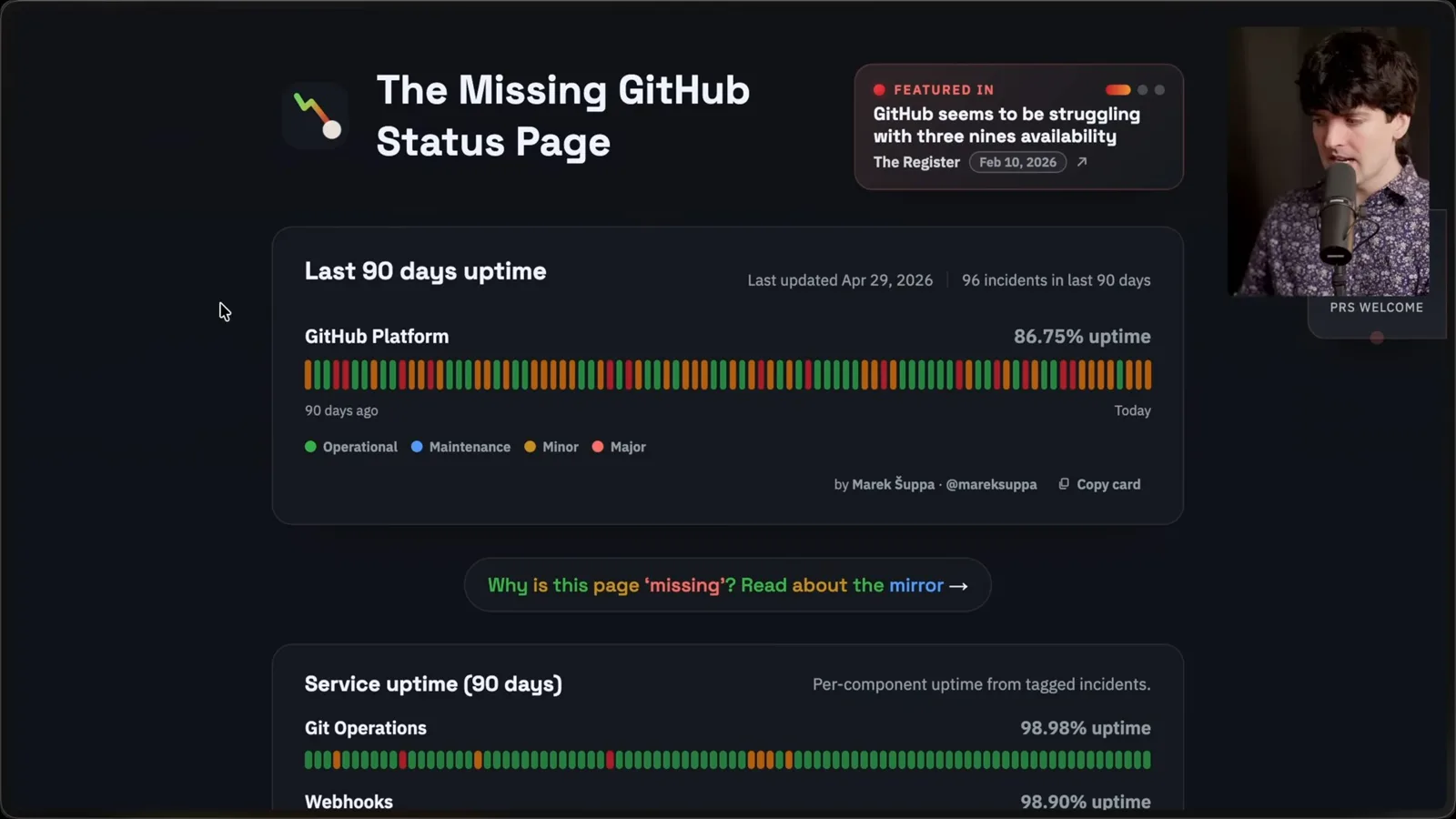The width and height of the screenshot is (1456, 819).
Task: Click the orange Minor legend dot
Action: click(x=530, y=447)
